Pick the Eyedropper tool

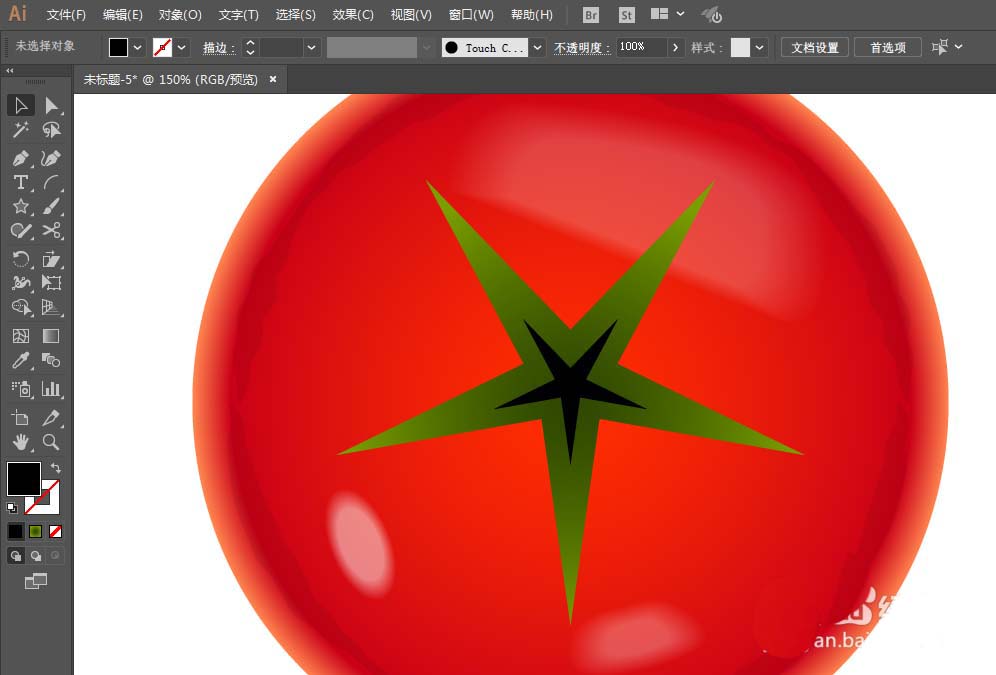[x=20, y=360]
